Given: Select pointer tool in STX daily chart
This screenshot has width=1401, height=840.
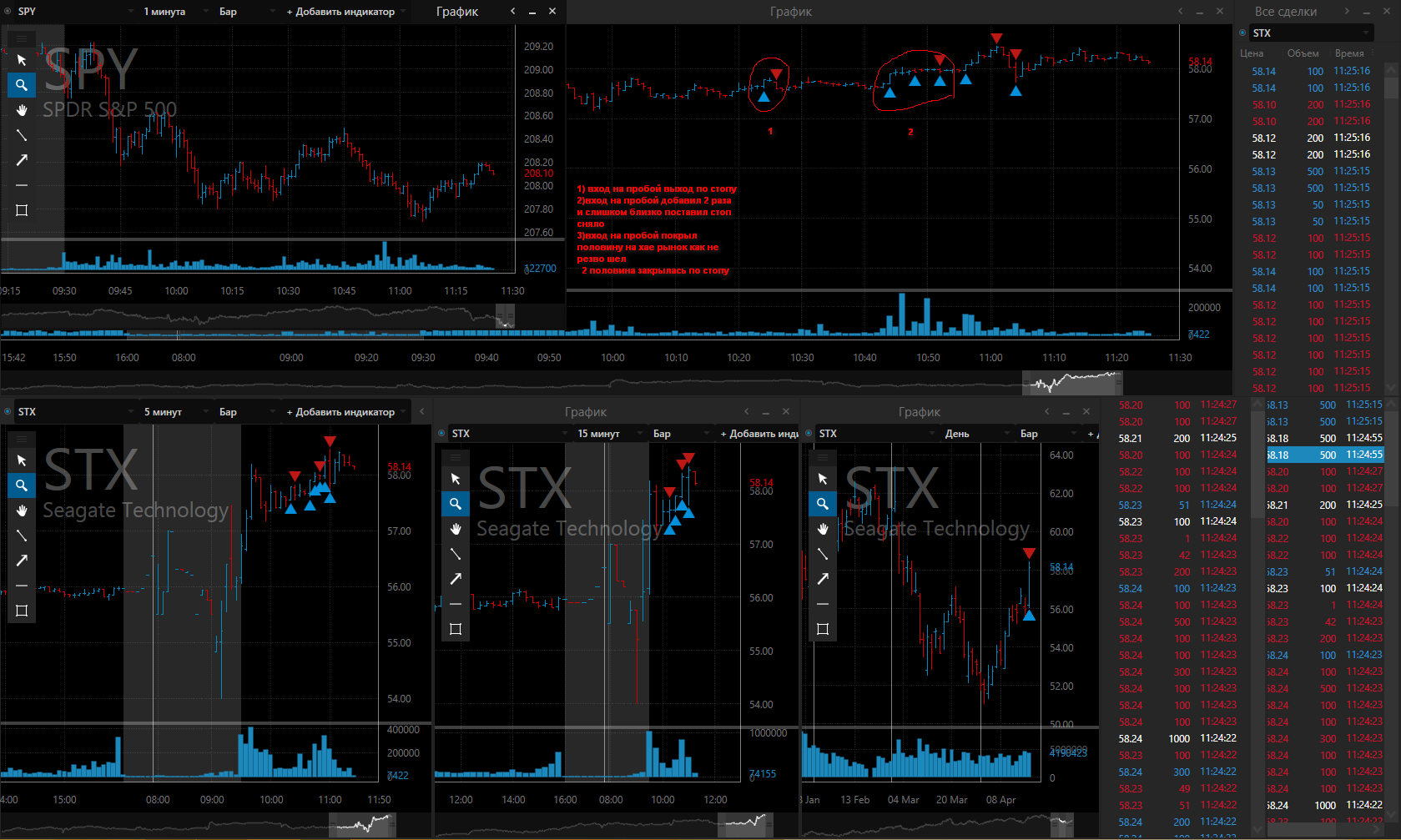Looking at the screenshot, I should click(823, 479).
